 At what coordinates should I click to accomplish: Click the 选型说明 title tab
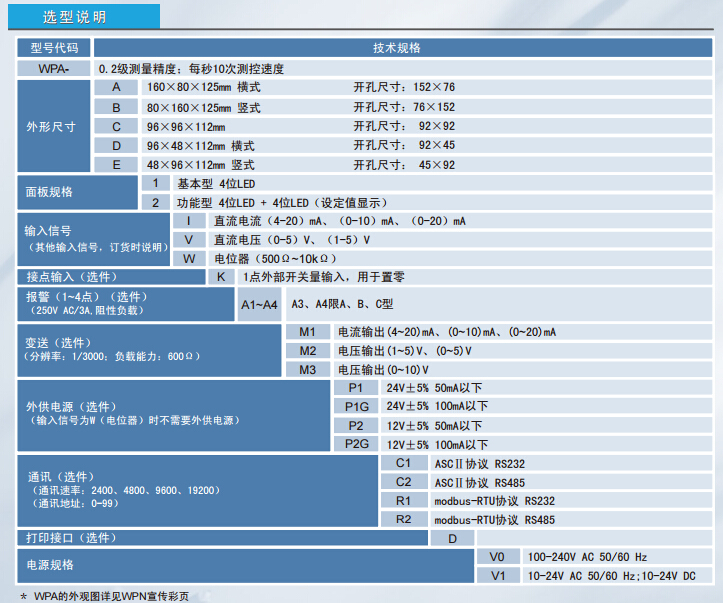(x=75, y=17)
